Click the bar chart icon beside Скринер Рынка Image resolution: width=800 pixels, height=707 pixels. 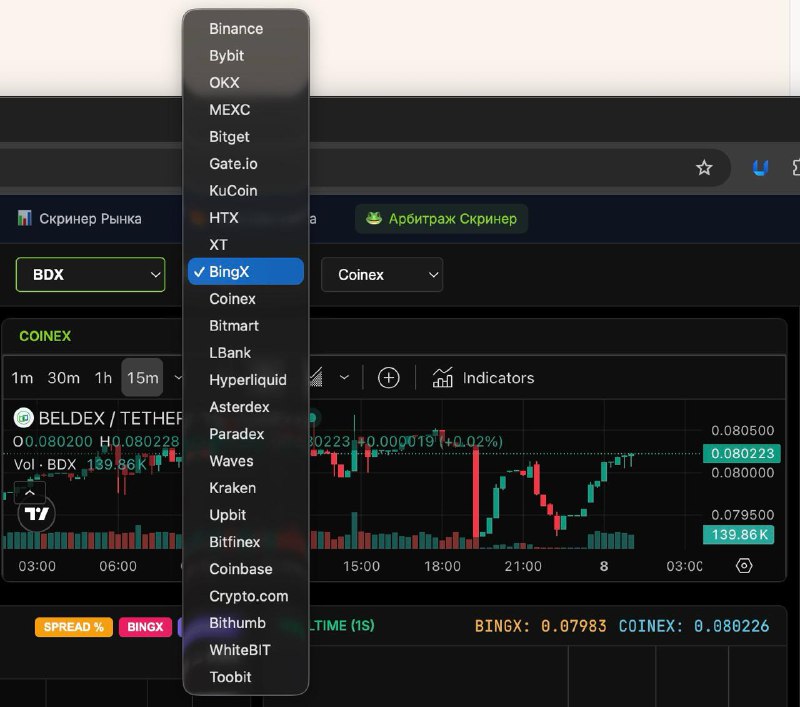coord(24,218)
